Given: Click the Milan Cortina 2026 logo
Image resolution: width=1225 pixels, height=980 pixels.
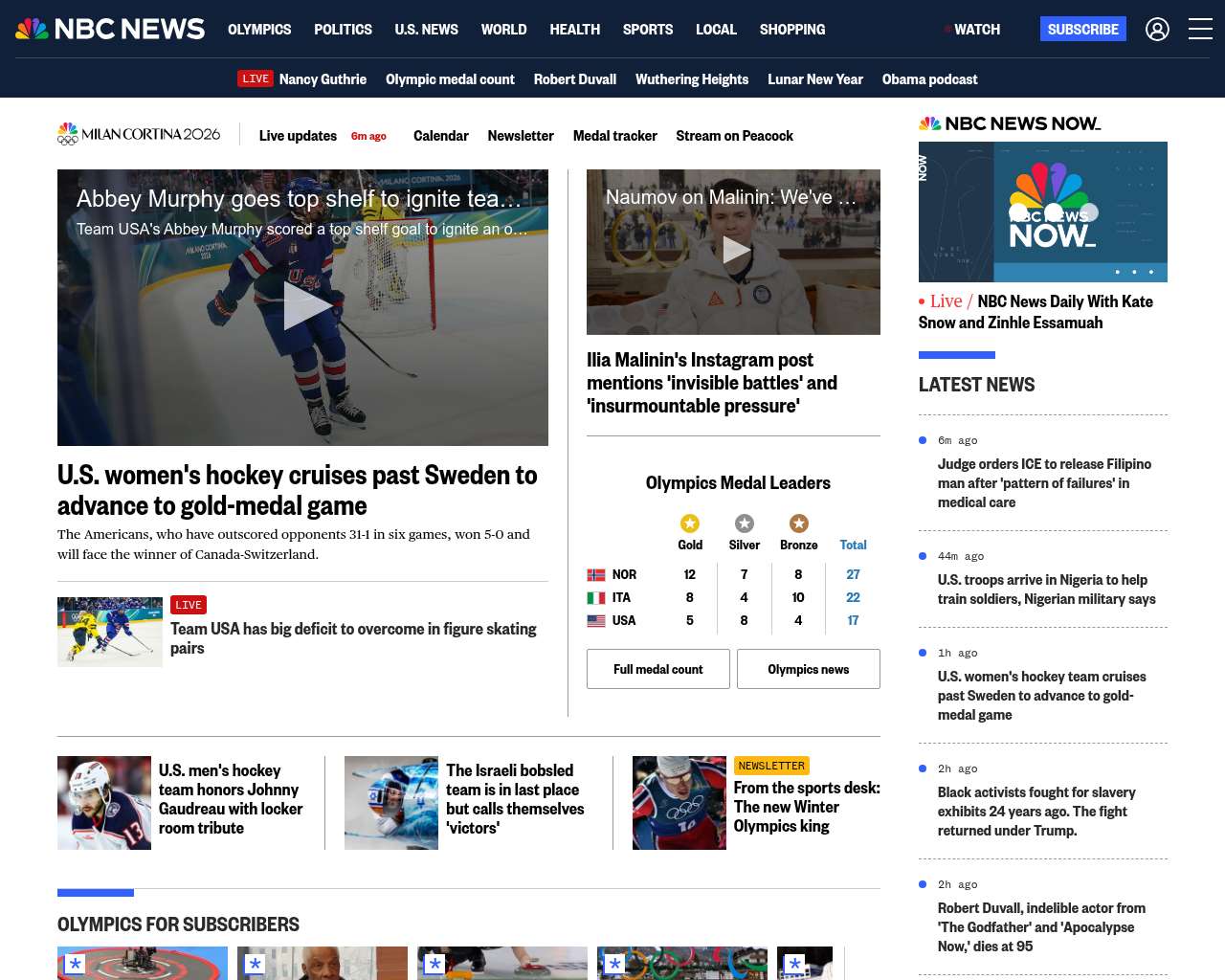Looking at the screenshot, I should (x=139, y=135).
